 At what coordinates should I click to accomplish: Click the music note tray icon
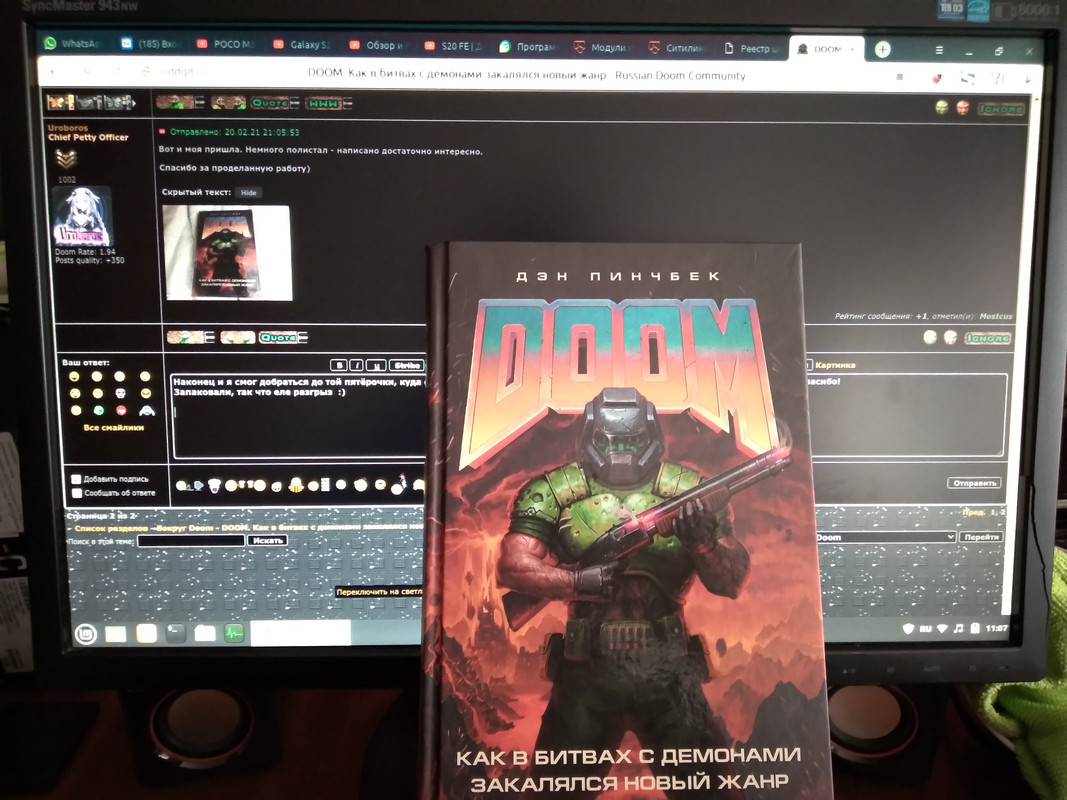pyautogui.click(x=958, y=629)
